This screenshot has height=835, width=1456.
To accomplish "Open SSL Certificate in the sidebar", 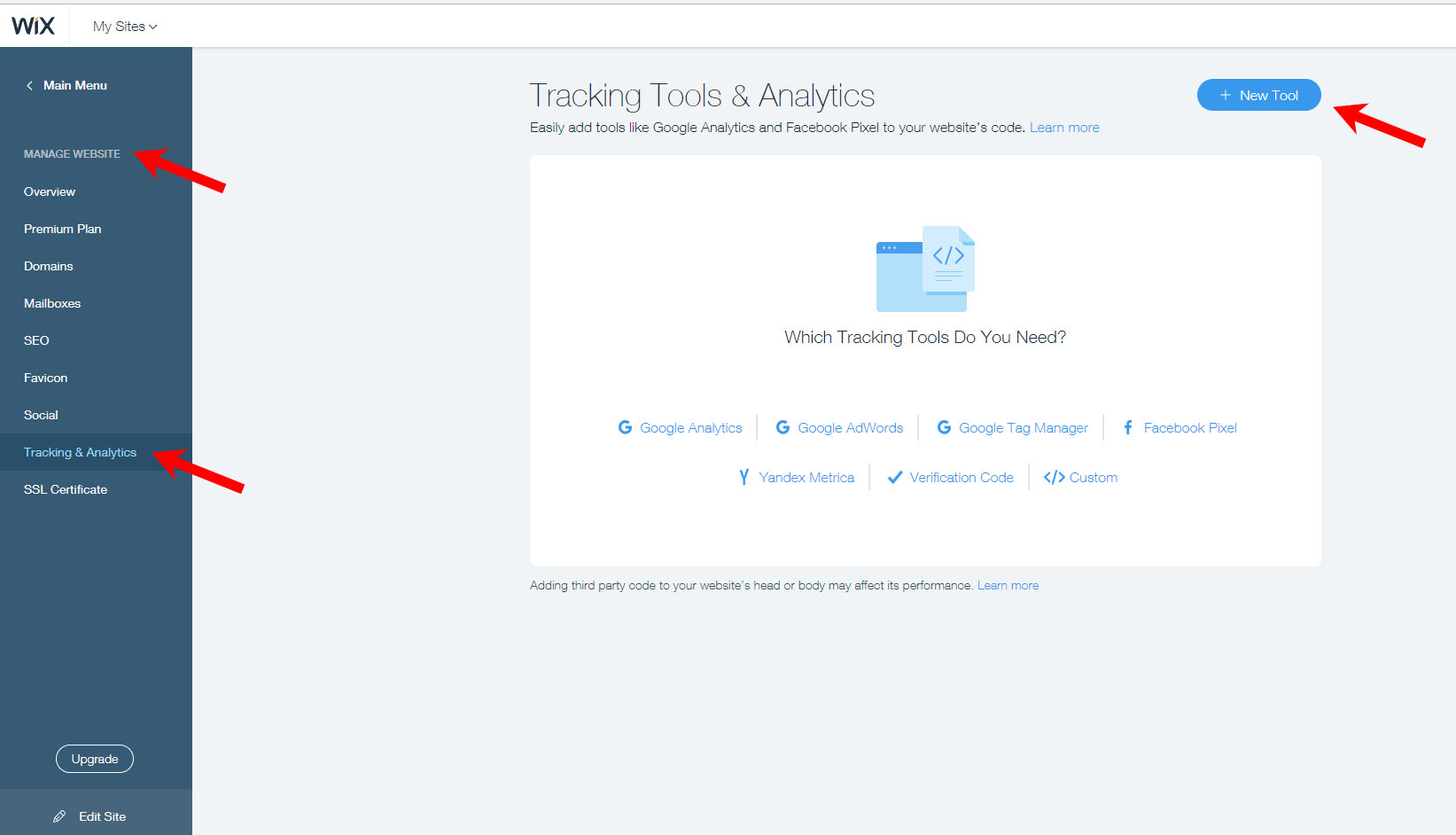I will point(66,489).
